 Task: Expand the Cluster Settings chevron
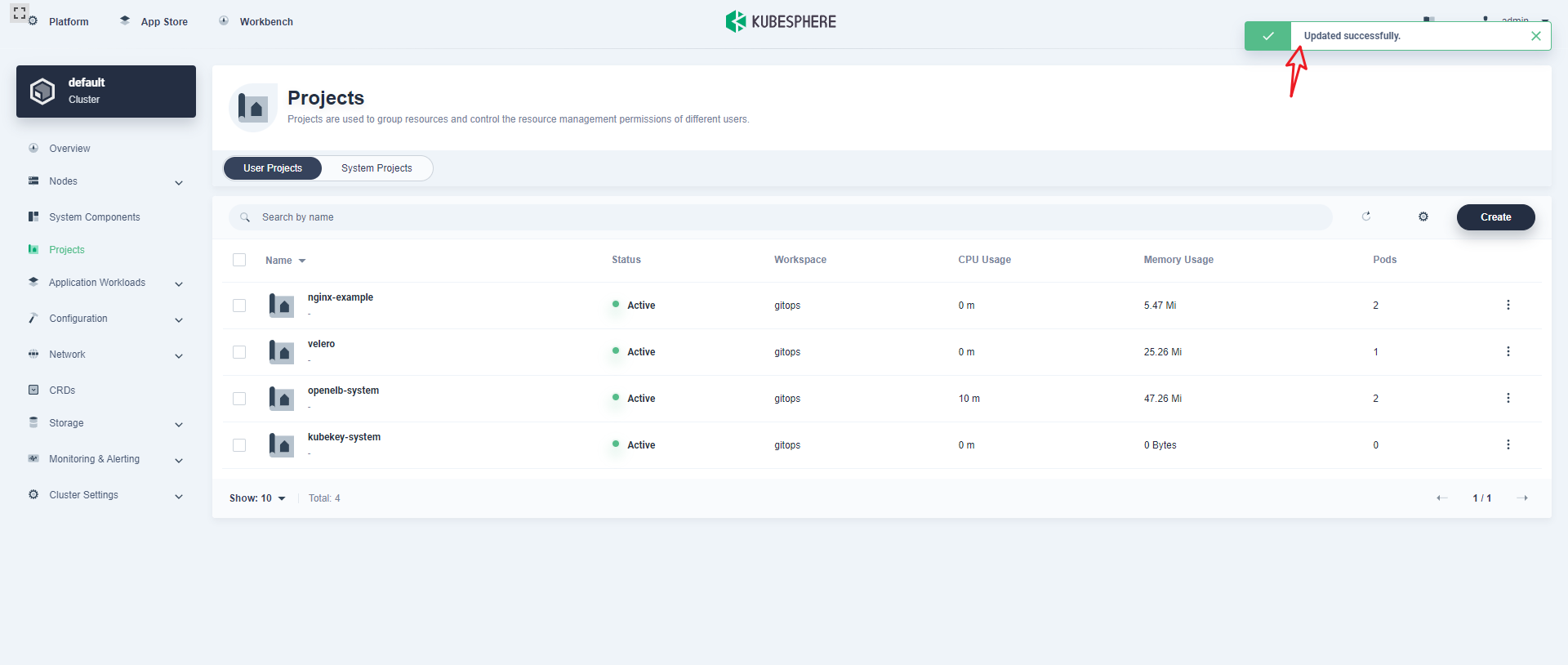pyautogui.click(x=179, y=496)
